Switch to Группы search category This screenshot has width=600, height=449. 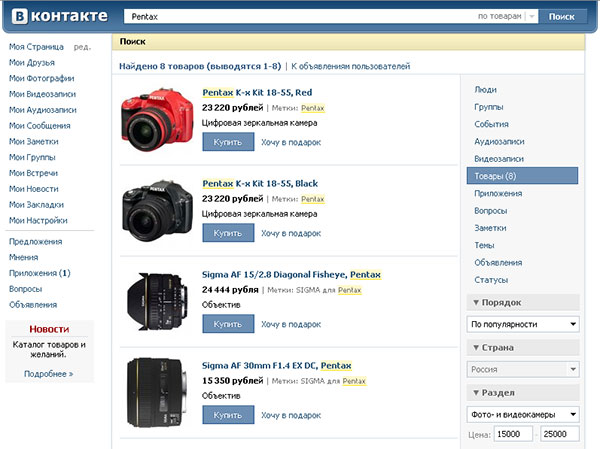(x=488, y=107)
